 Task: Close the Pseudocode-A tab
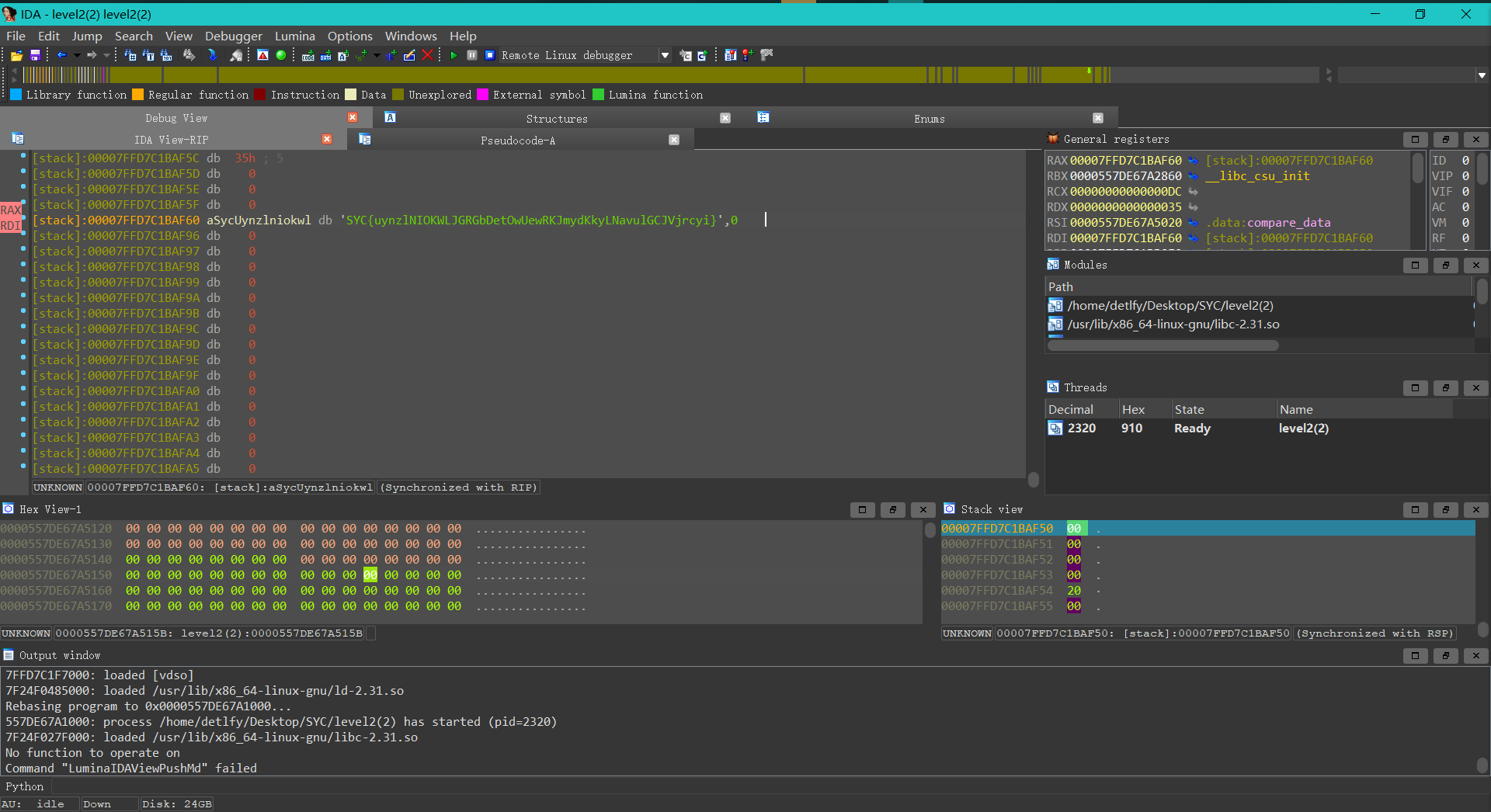pos(674,140)
